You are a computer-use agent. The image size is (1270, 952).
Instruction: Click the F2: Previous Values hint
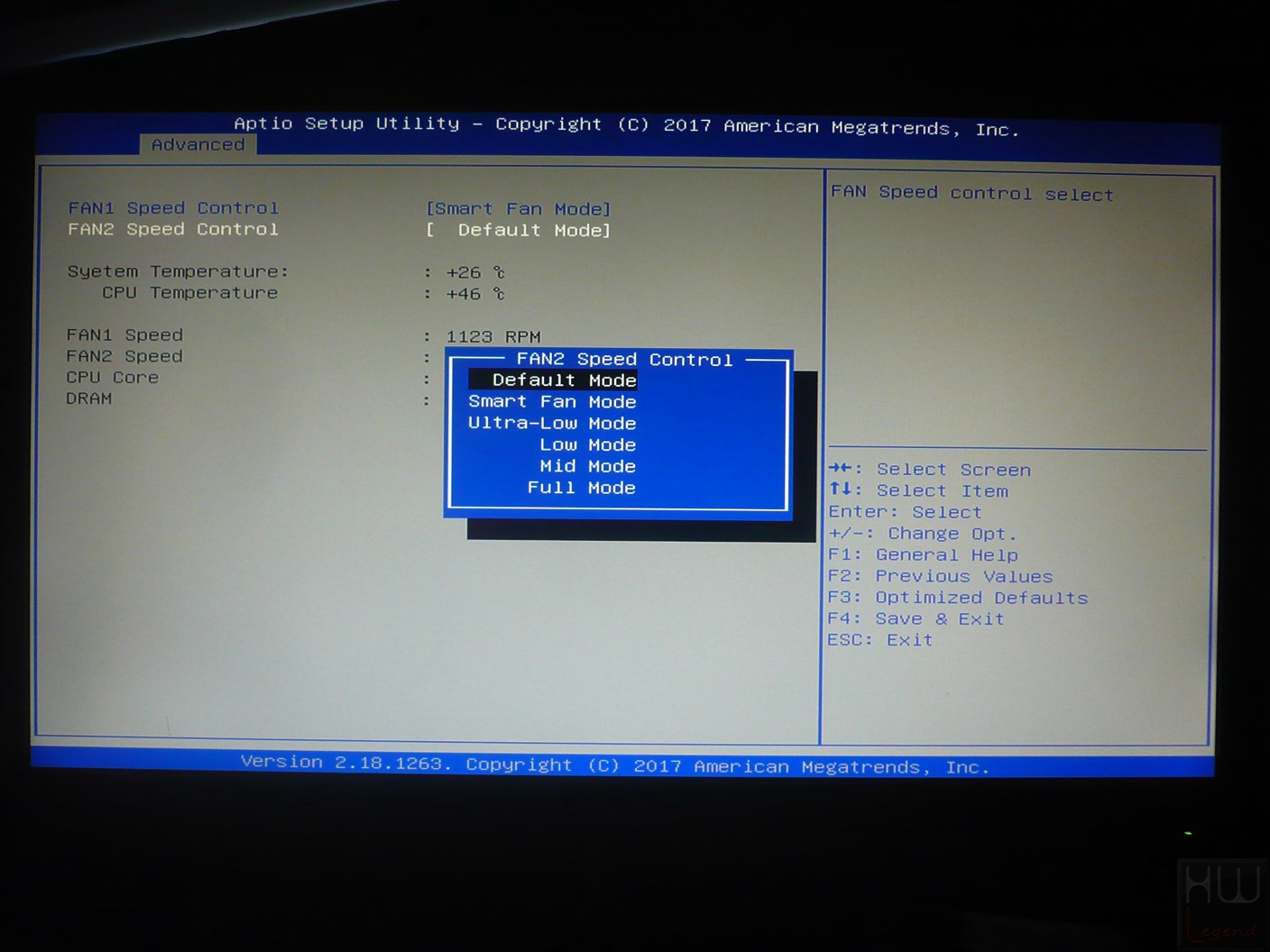(x=941, y=576)
